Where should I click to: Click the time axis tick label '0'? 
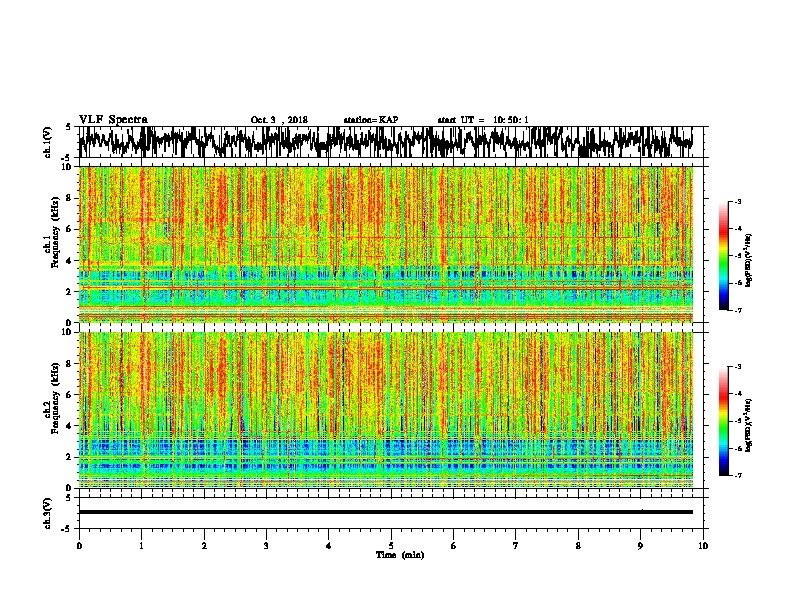pos(79,545)
